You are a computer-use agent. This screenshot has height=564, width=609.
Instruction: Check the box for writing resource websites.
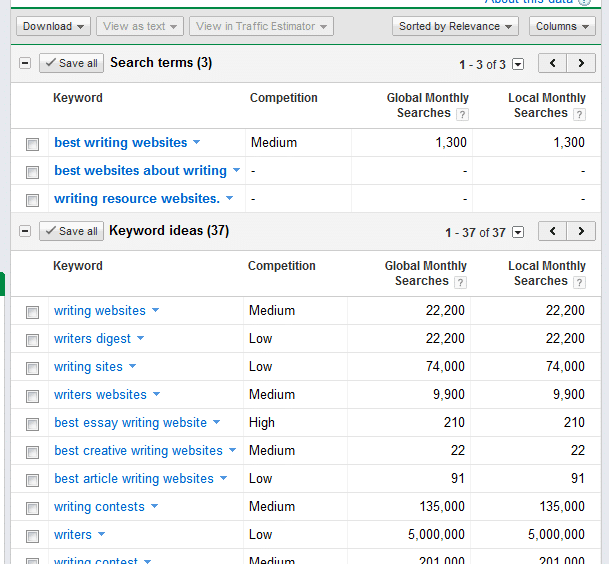(x=32, y=200)
